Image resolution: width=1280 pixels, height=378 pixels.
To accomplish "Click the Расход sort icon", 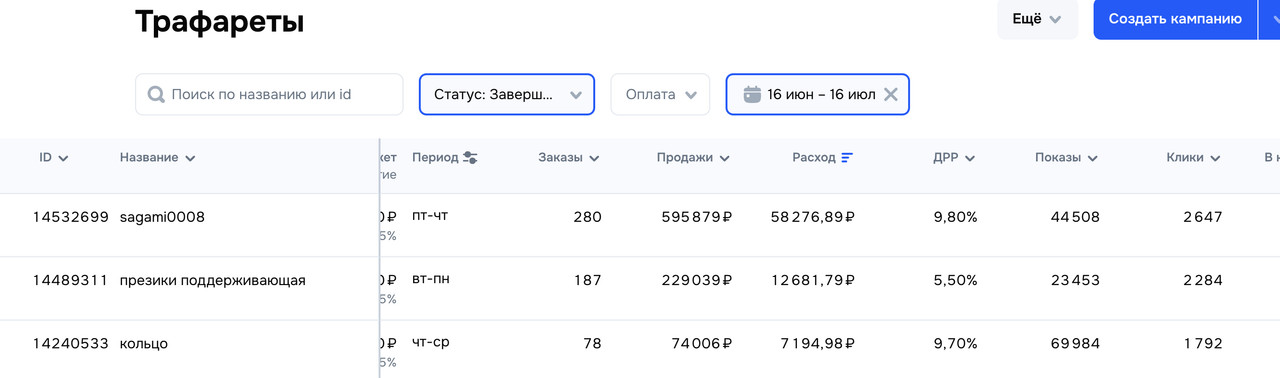I will (847, 158).
